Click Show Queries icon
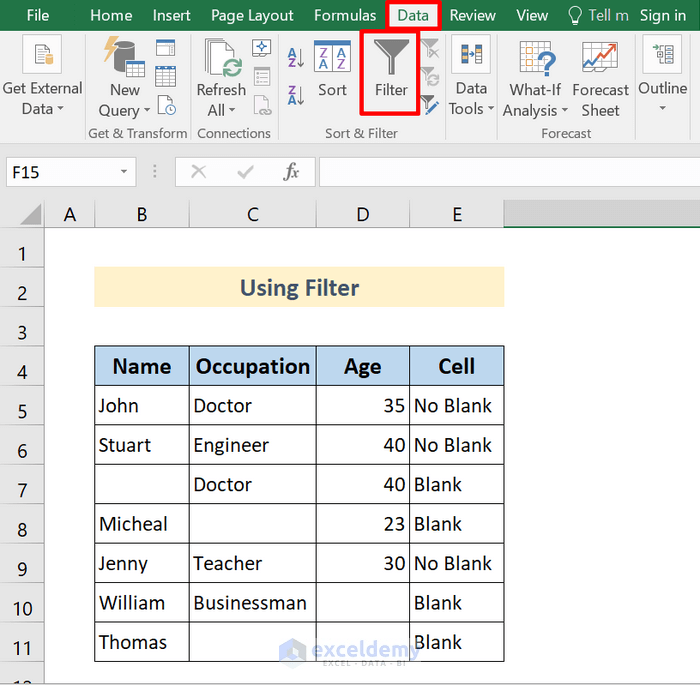 166,48
